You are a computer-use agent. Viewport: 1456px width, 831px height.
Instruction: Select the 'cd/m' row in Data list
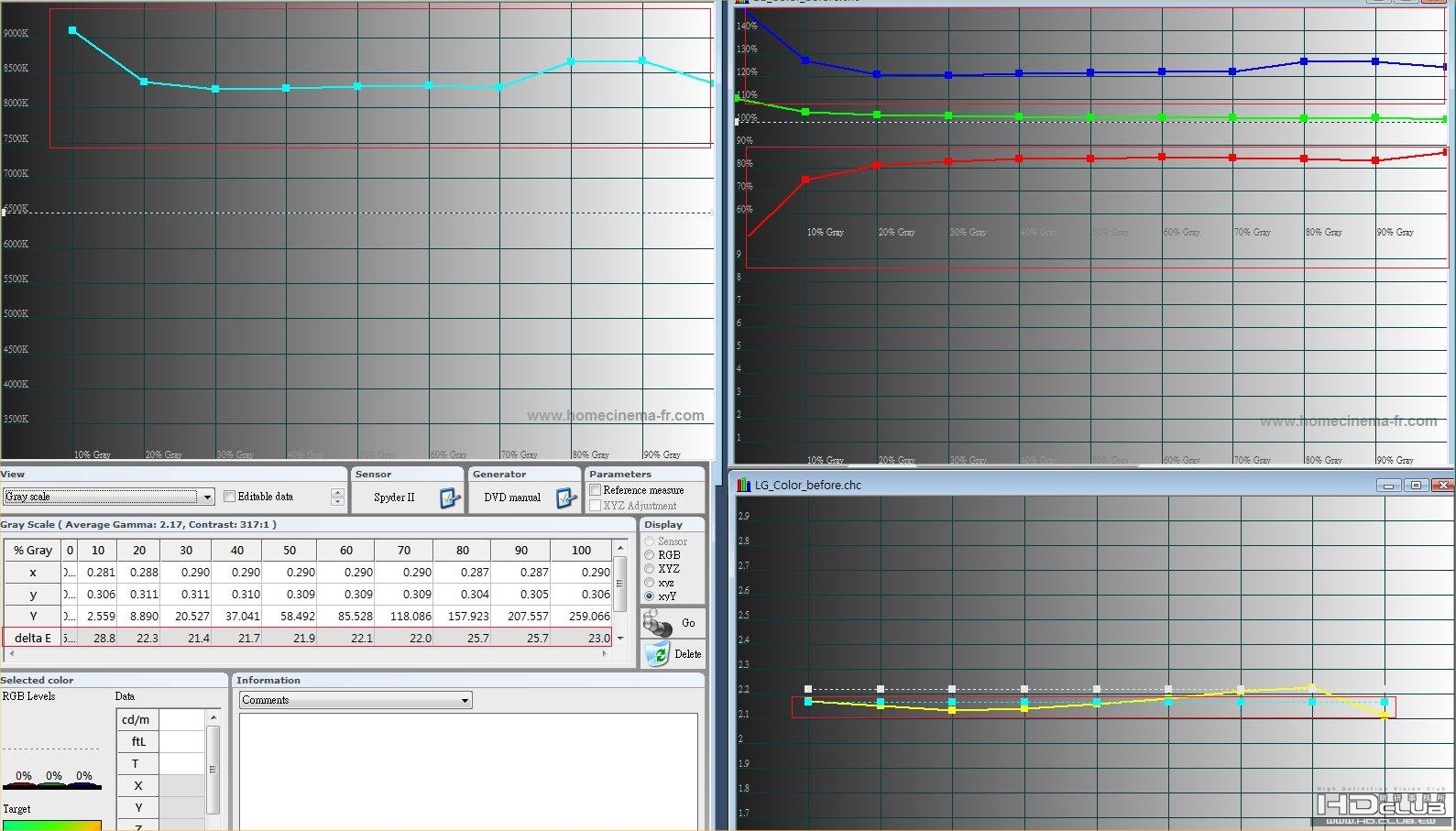136,720
